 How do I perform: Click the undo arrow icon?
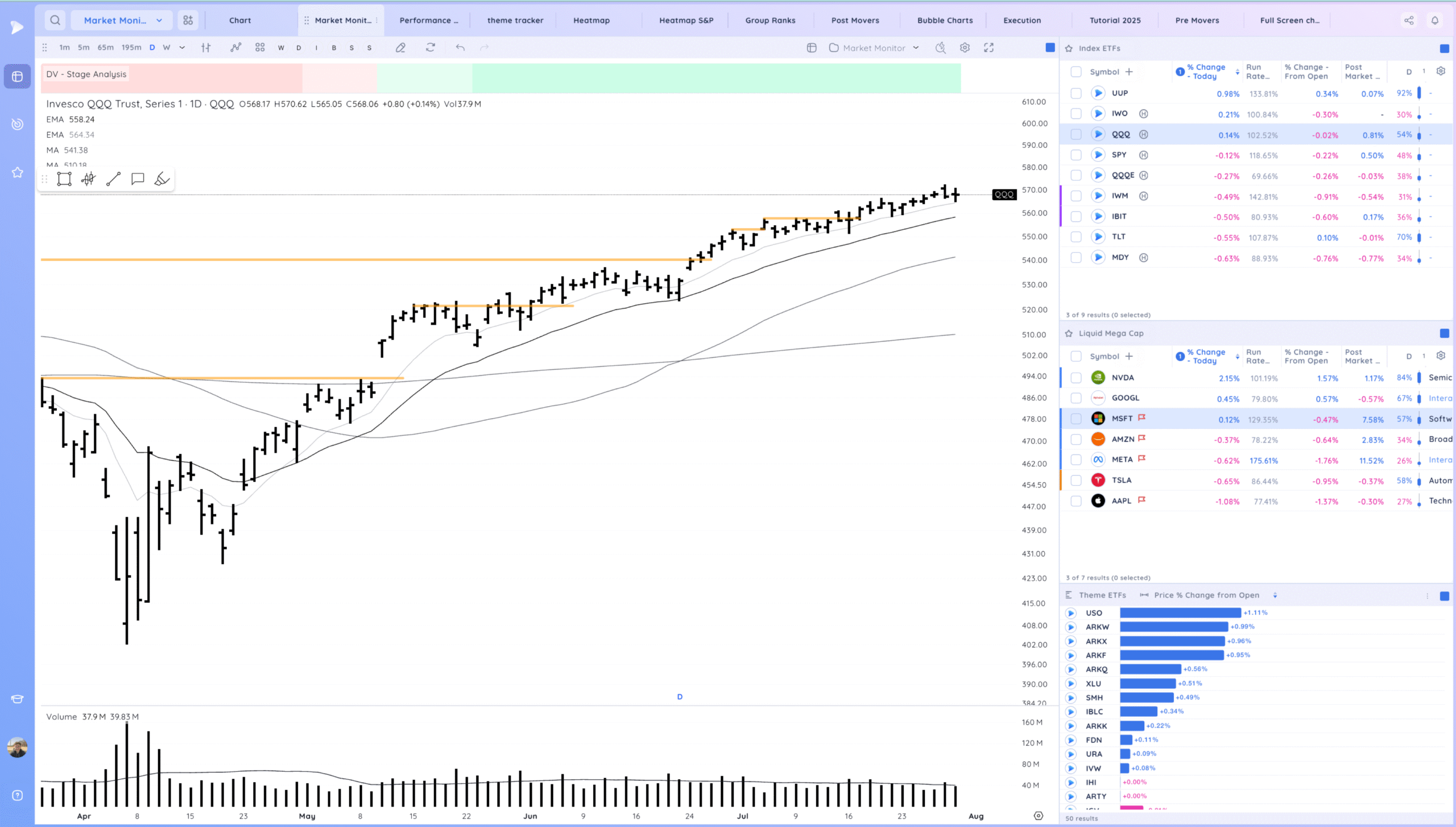click(460, 48)
